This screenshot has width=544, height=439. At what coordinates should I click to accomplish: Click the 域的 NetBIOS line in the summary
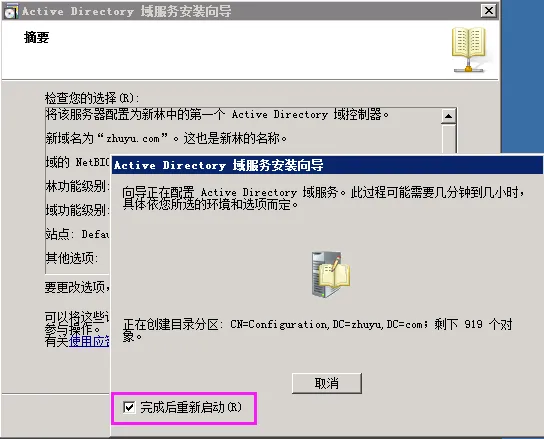[78, 162]
